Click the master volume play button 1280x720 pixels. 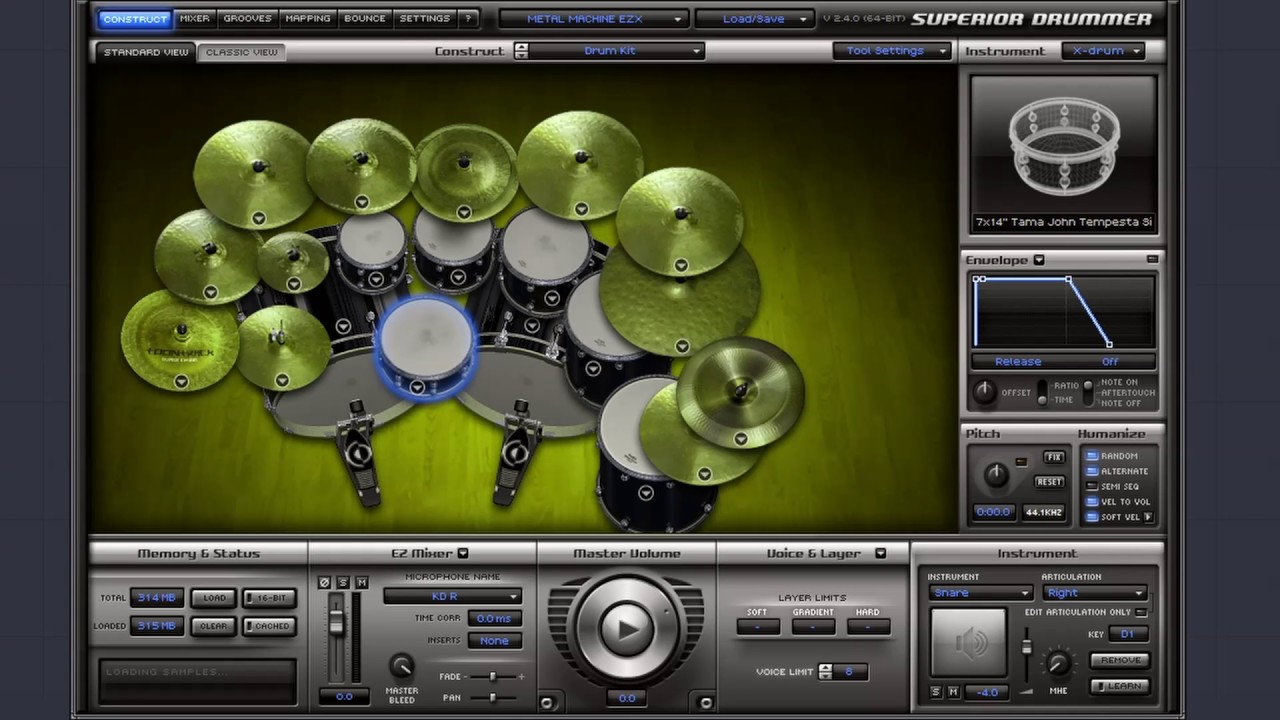pos(626,628)
